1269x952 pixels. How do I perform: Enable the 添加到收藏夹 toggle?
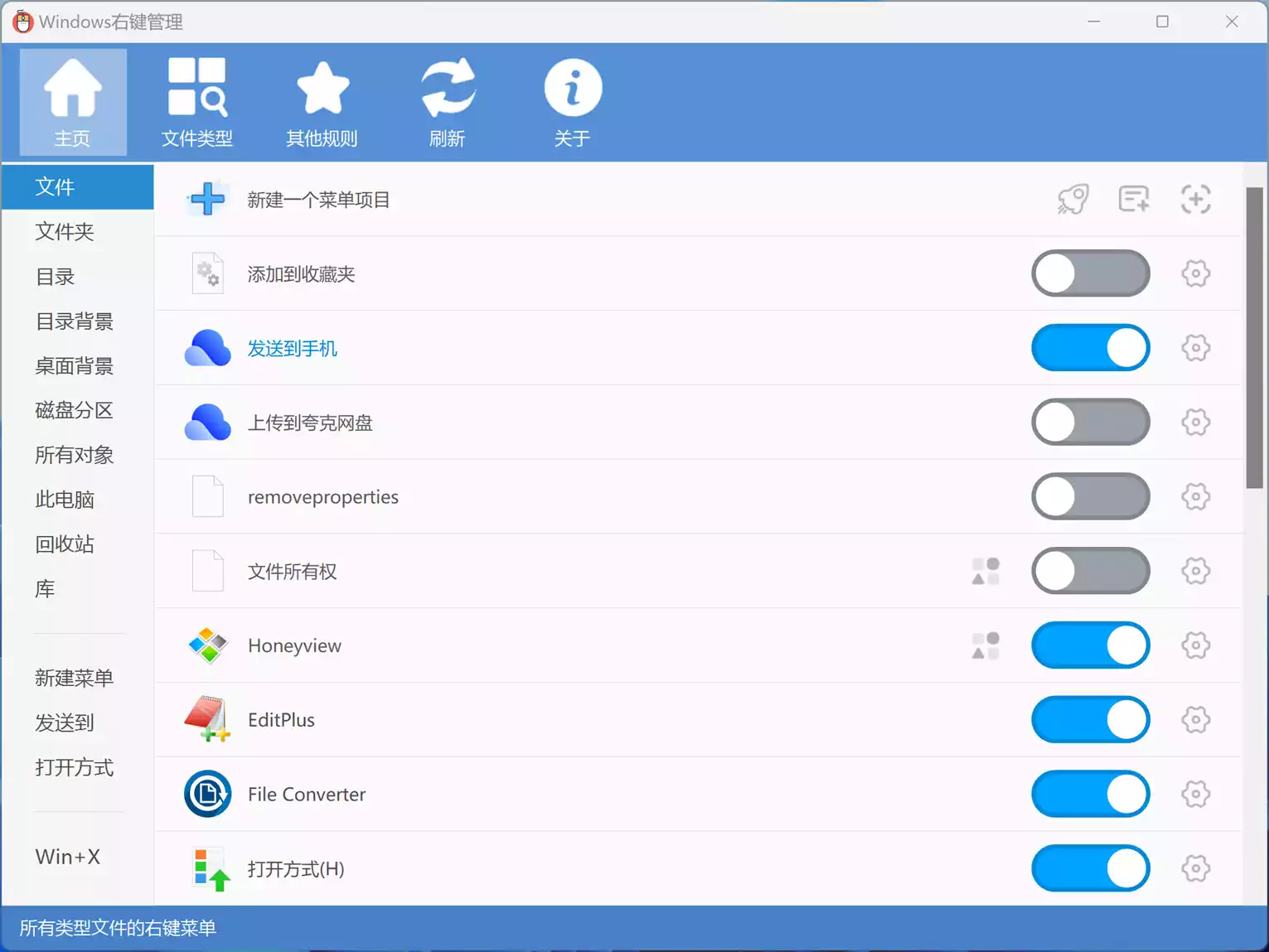(1090, 274)
